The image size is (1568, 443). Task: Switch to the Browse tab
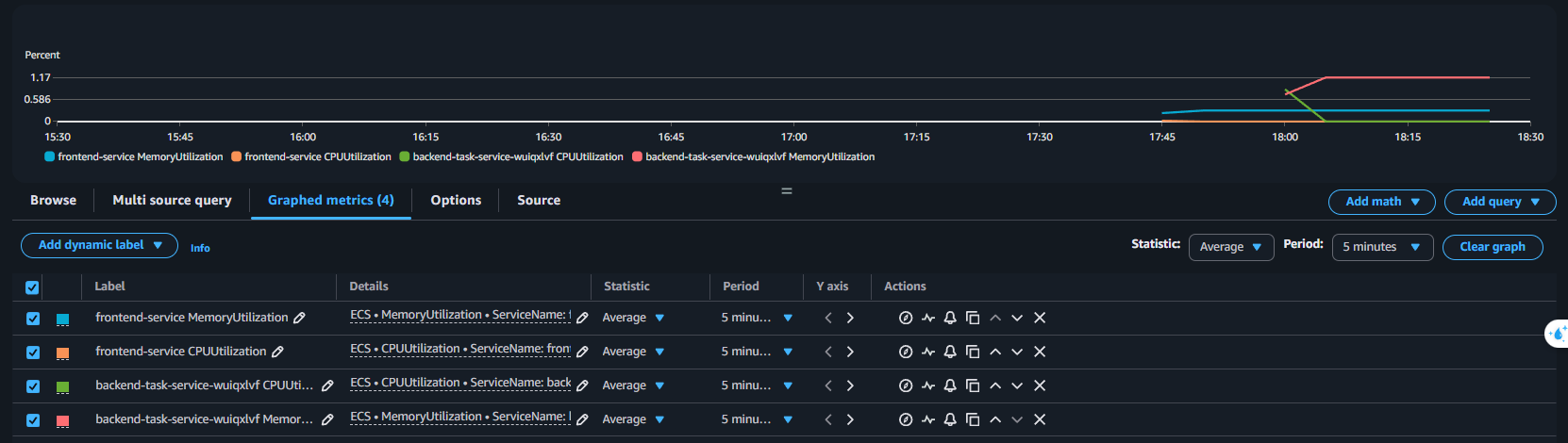53,200
